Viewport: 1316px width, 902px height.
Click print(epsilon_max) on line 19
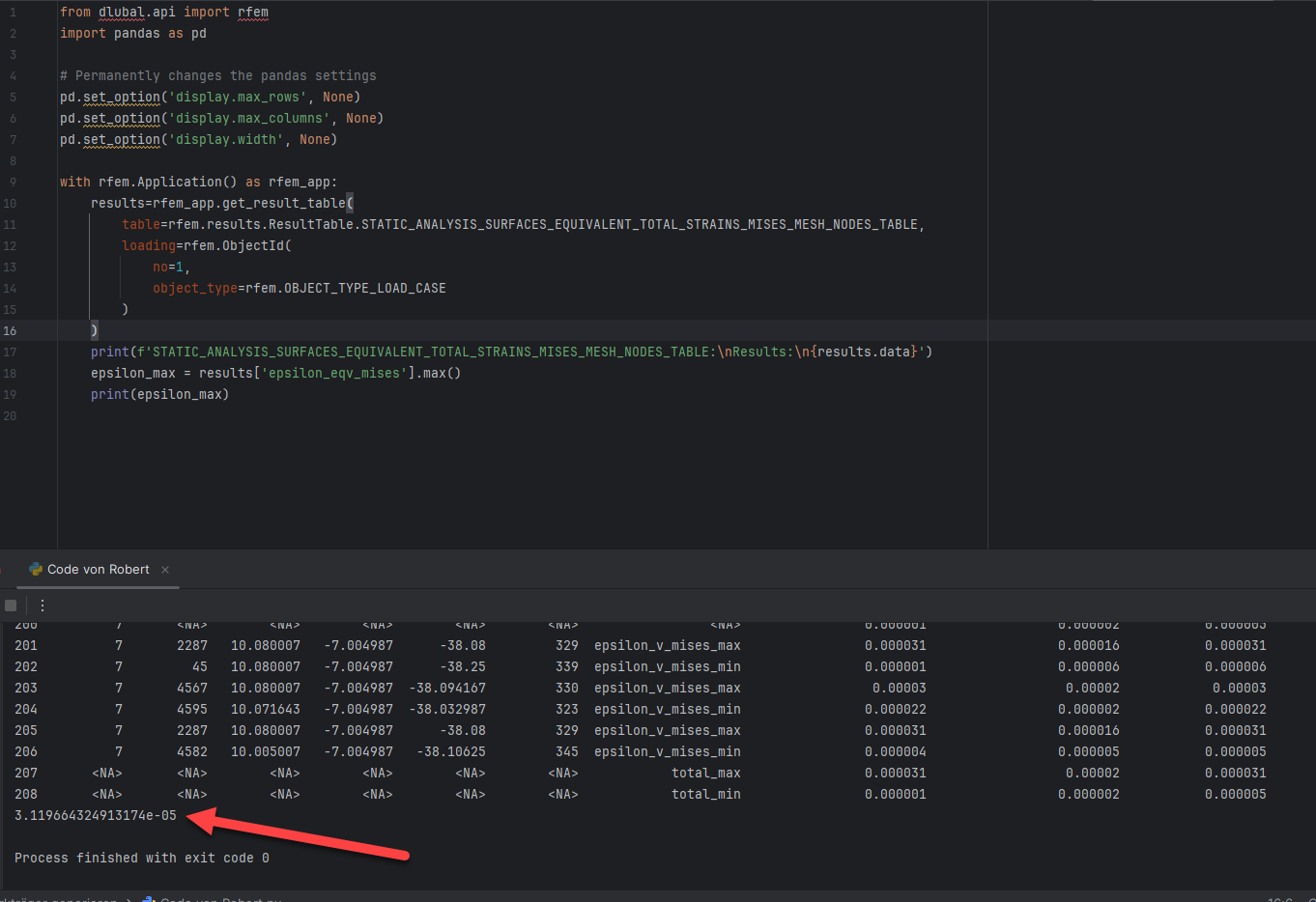159,395
